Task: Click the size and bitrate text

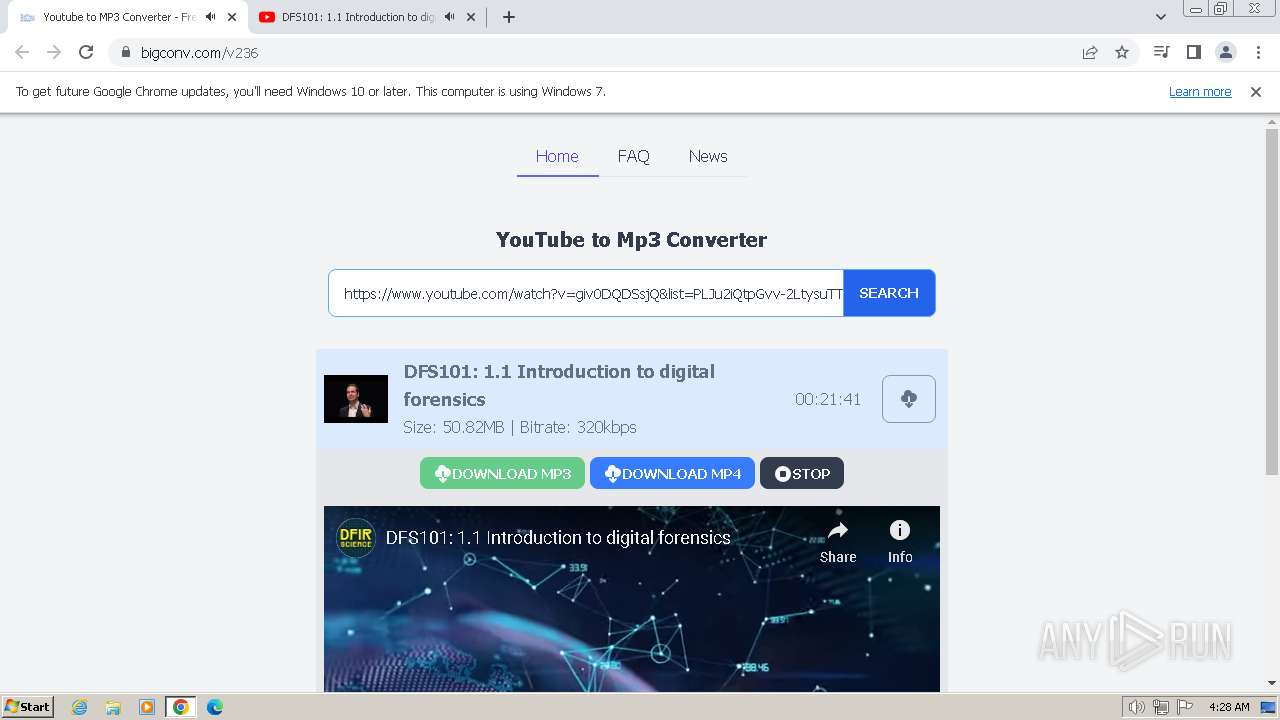Action: point(520,427)
